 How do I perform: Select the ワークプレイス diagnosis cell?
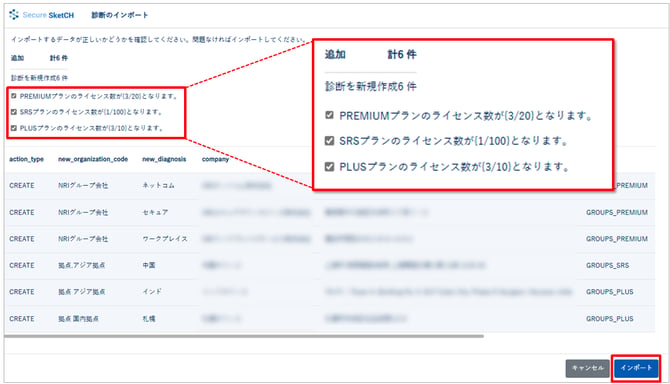click(x=165, y=239)
